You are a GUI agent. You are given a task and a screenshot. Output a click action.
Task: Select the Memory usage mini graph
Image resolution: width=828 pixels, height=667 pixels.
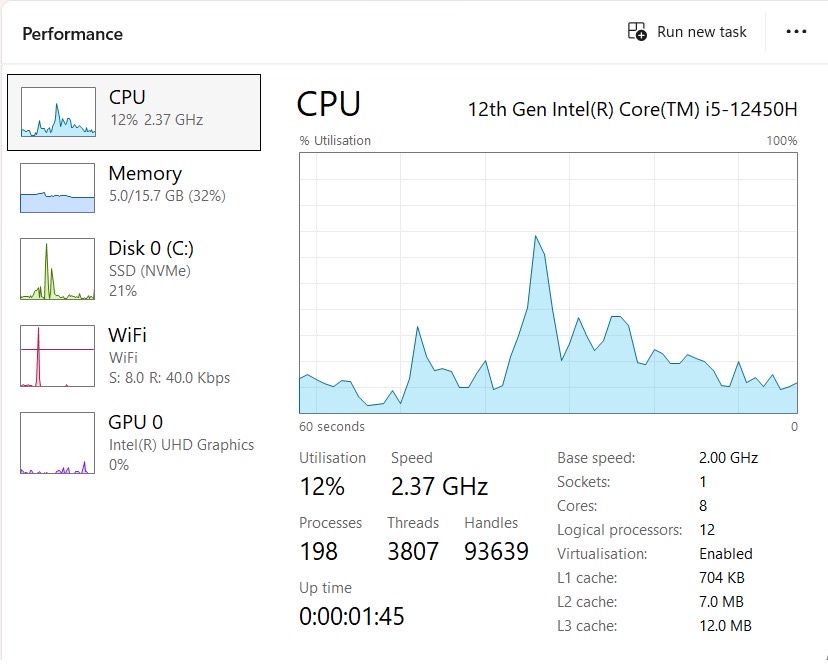(x=57, y=188)
